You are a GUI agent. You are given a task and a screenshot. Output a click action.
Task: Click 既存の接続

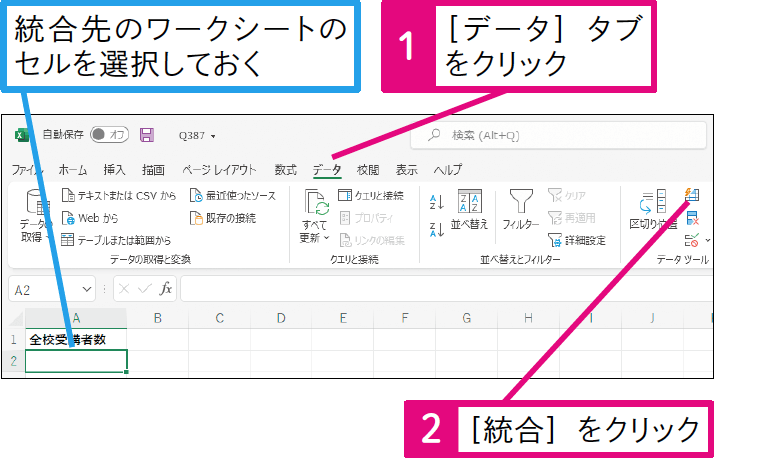(x=223, y=218)
